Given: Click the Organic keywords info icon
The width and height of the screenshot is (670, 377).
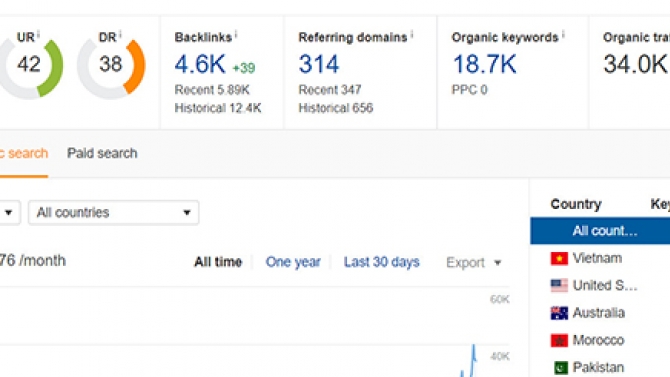Looking at the screenshot, I should click(563, 34).
